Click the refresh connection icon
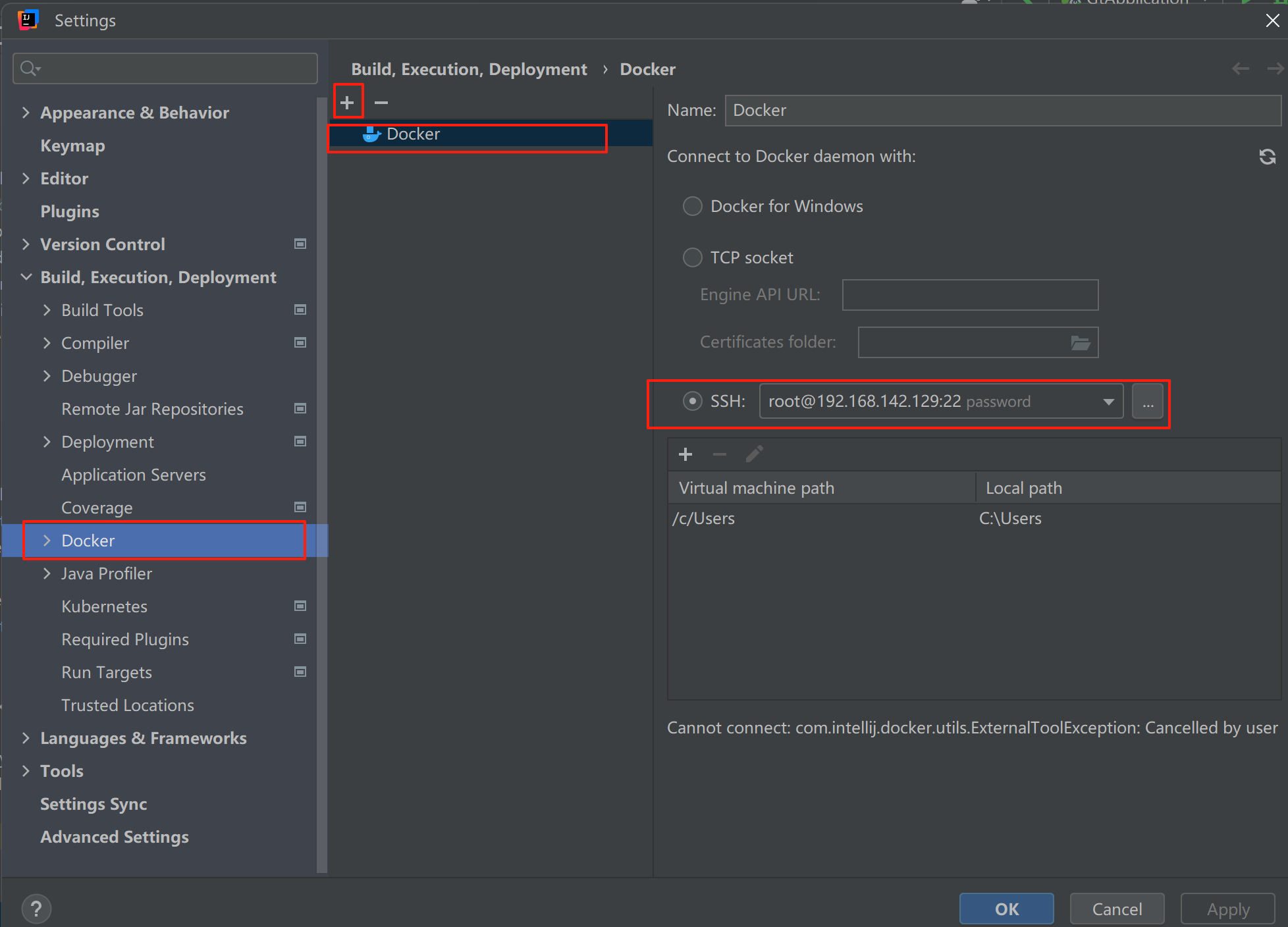 1267,157
